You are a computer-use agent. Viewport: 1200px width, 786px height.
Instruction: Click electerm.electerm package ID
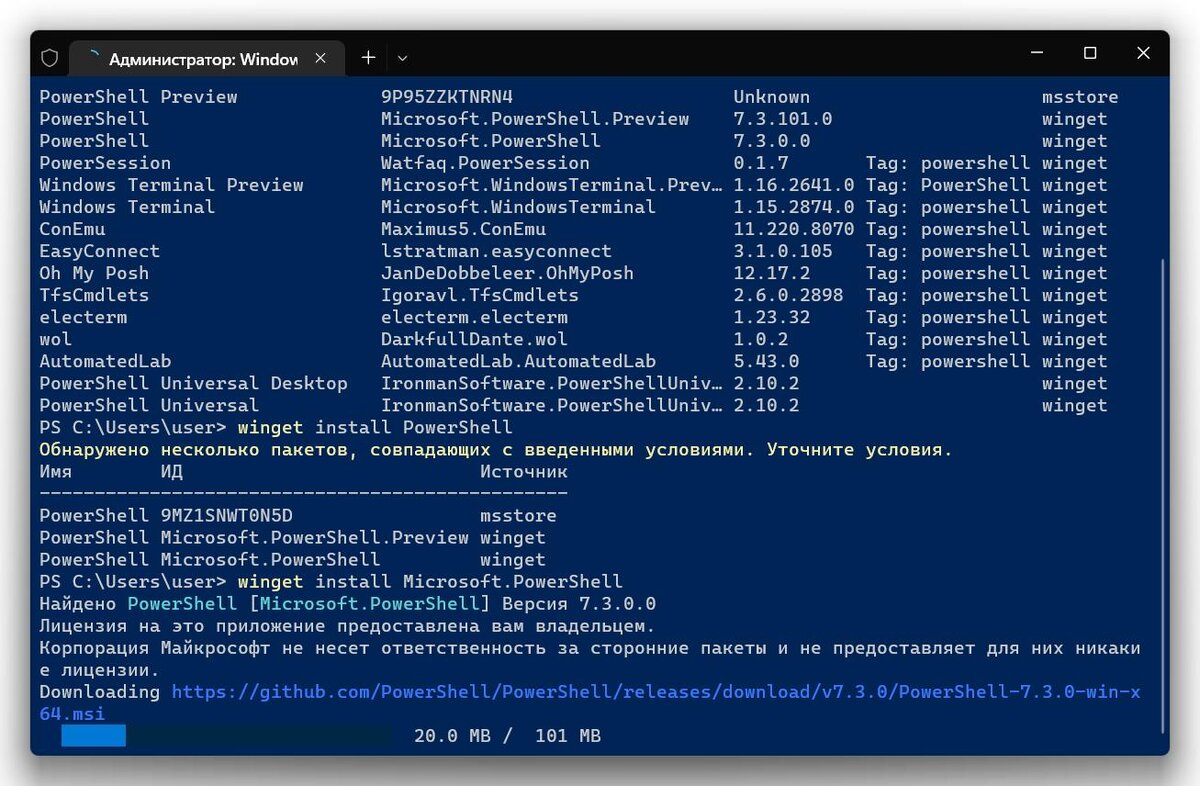click(474, 317)
